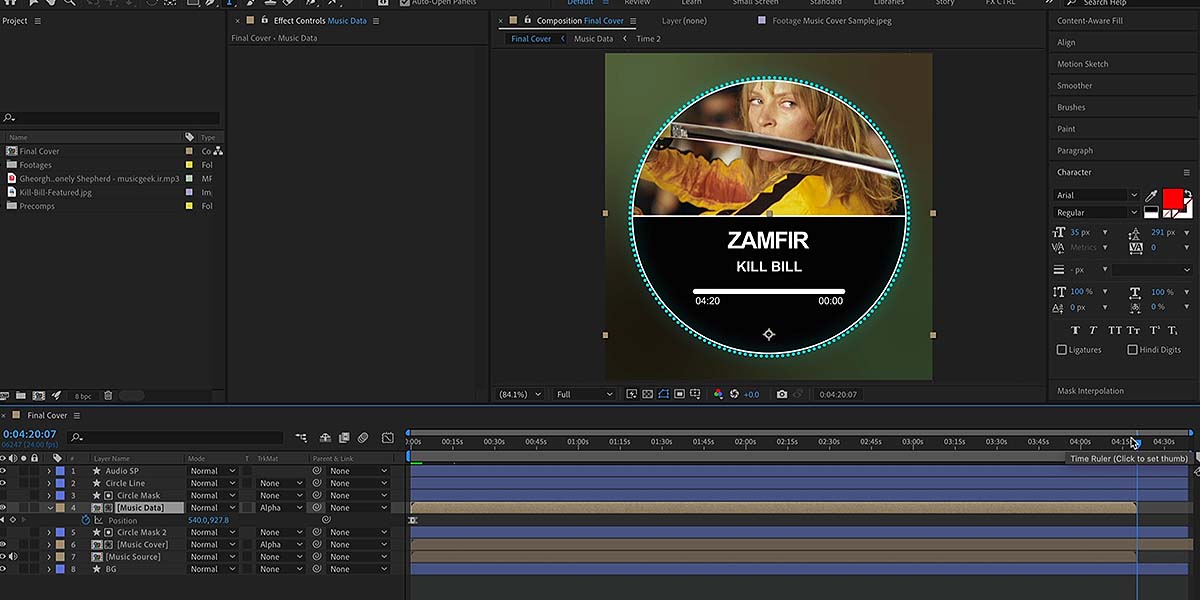Open composition mini-flowchart in timeline
The image size is (1200, 600).
pos(301,438)
